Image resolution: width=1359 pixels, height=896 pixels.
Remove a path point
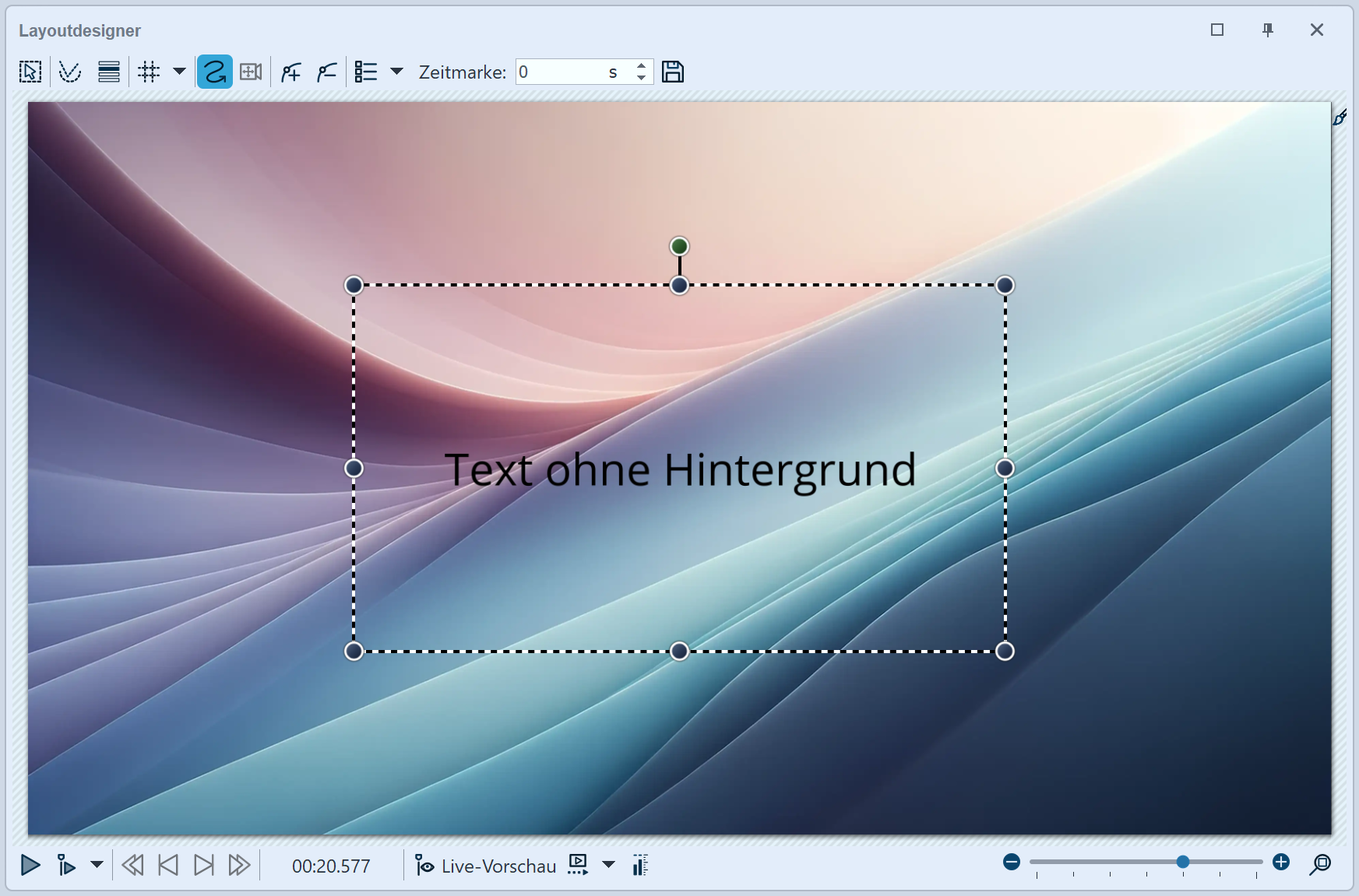(326, 72)
